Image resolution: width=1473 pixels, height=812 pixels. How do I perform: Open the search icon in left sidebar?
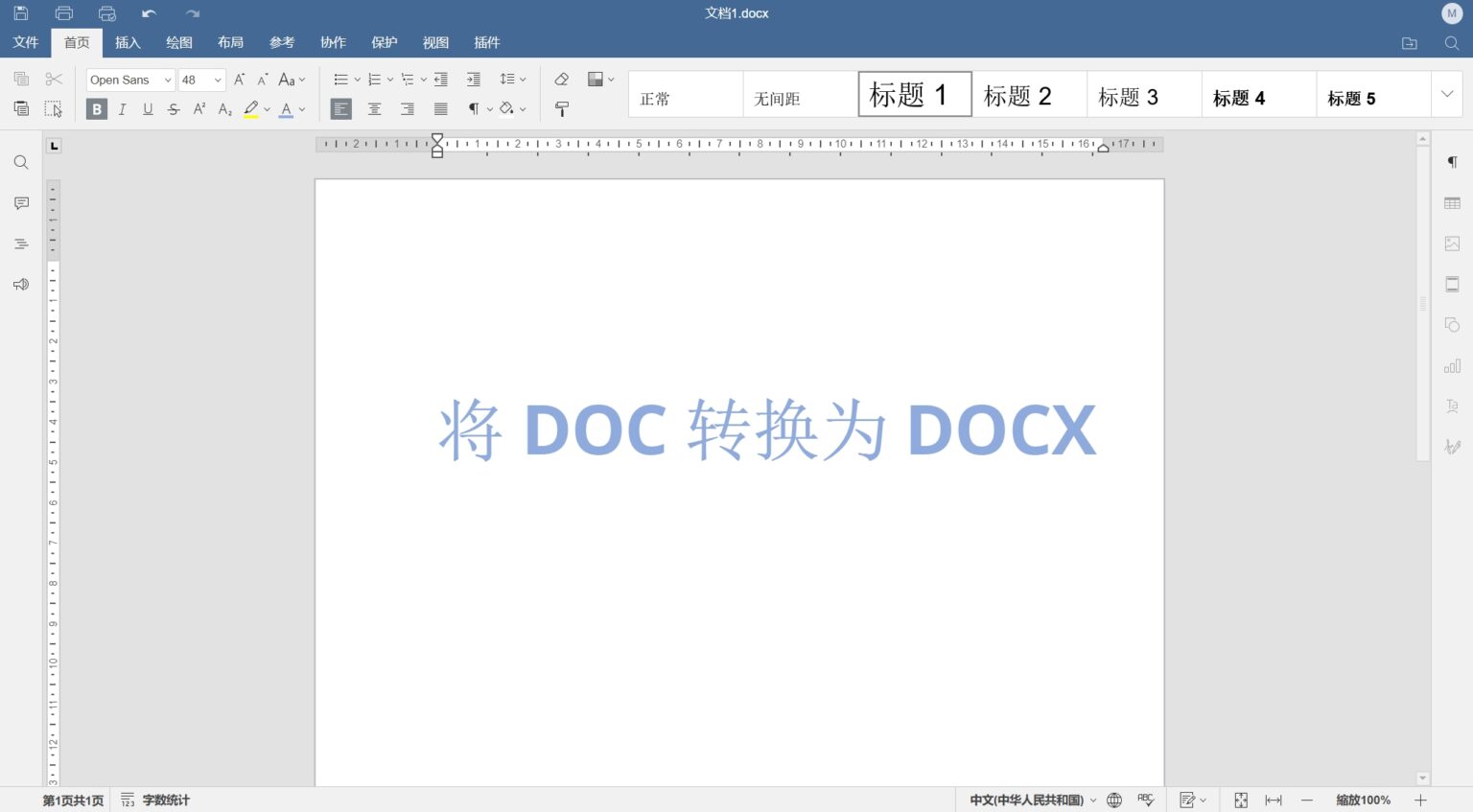[20, 162]
